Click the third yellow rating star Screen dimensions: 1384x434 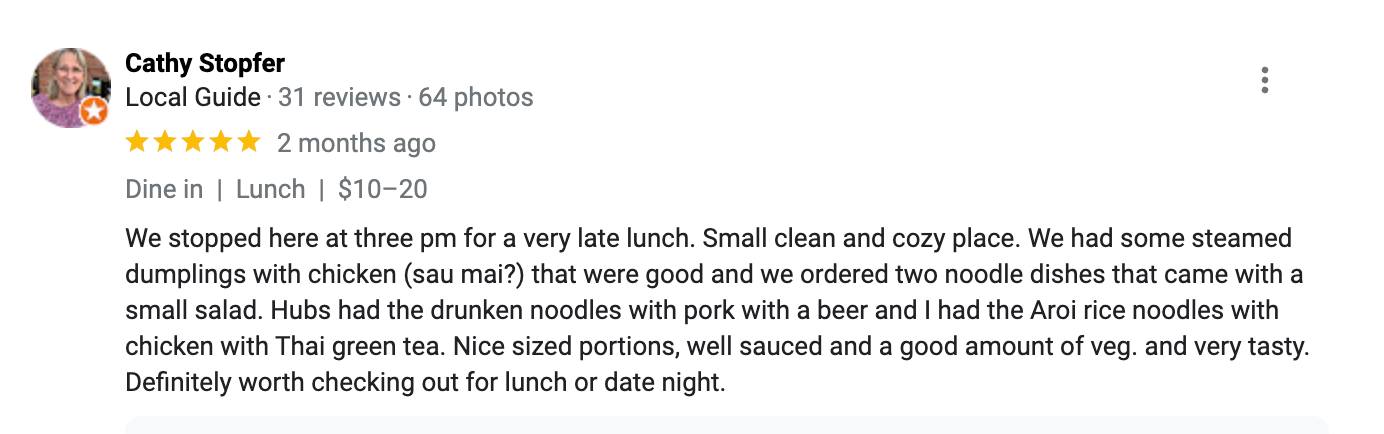193,142
